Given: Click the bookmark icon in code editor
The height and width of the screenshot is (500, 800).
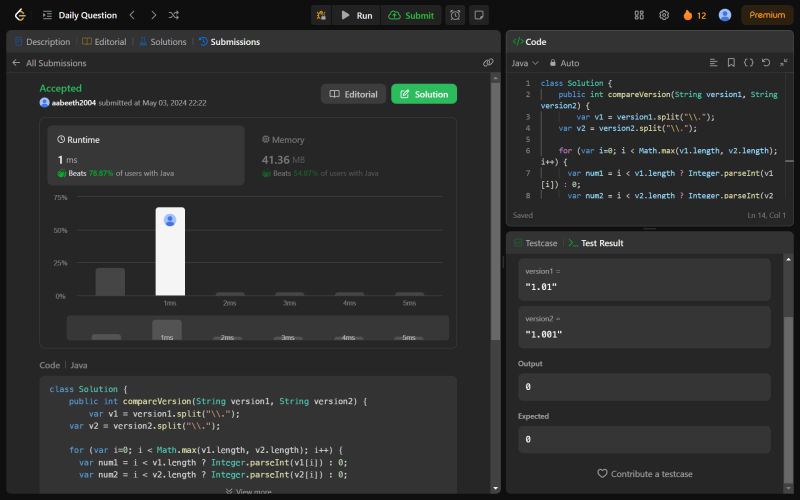Looking at the screenshot, I should [x=731, y=62].
